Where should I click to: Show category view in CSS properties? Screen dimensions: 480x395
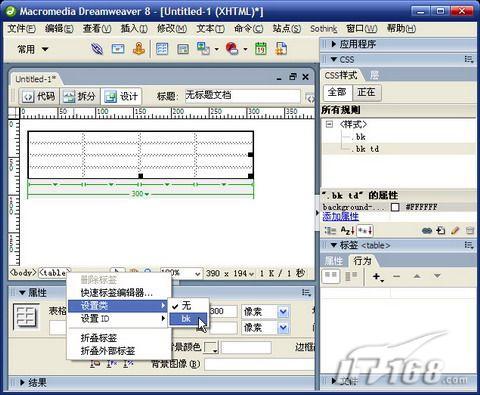[330, 231]
